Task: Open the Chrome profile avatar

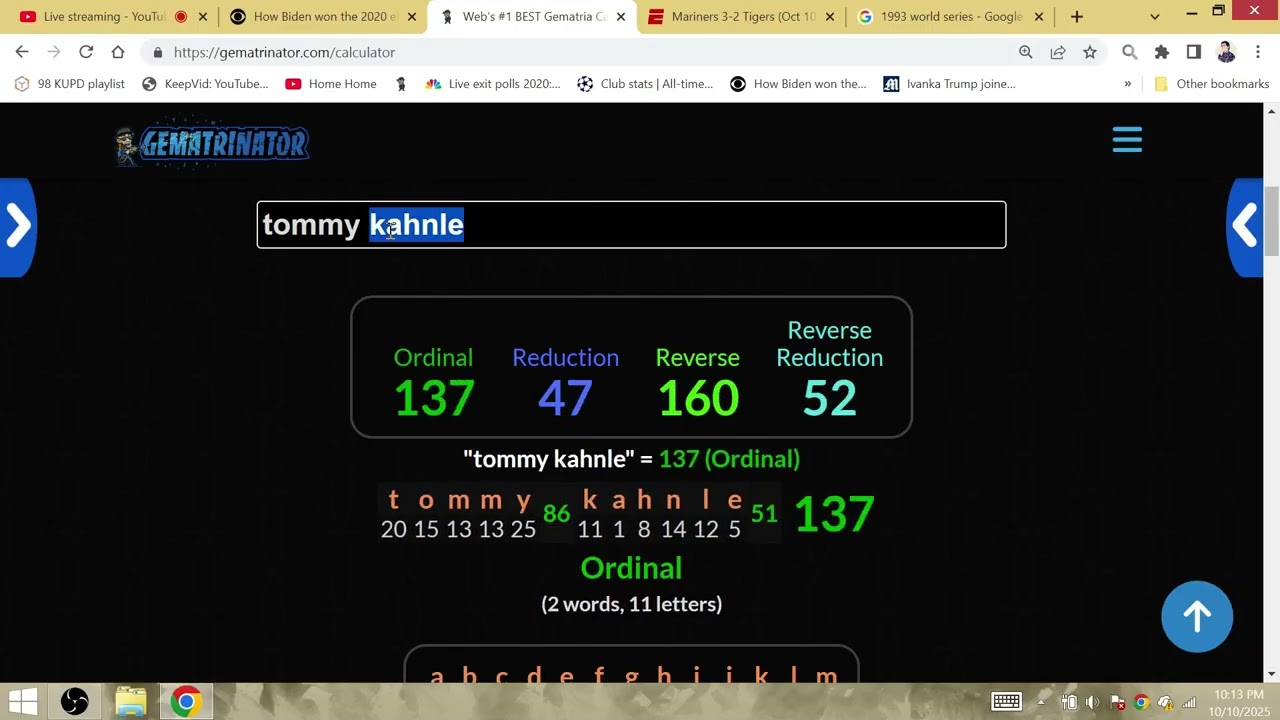Action: (1226, 52)
